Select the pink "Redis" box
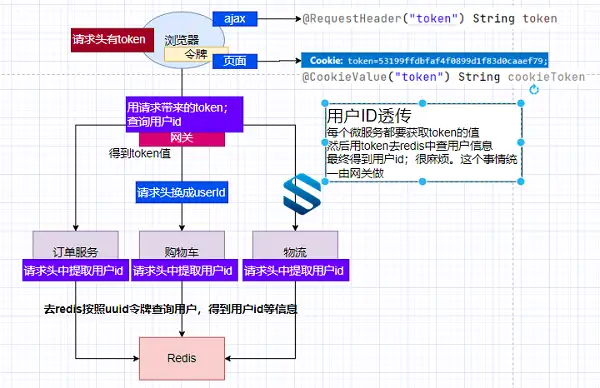This screenshot has height=388, width=600. click(x=182, y=359)
